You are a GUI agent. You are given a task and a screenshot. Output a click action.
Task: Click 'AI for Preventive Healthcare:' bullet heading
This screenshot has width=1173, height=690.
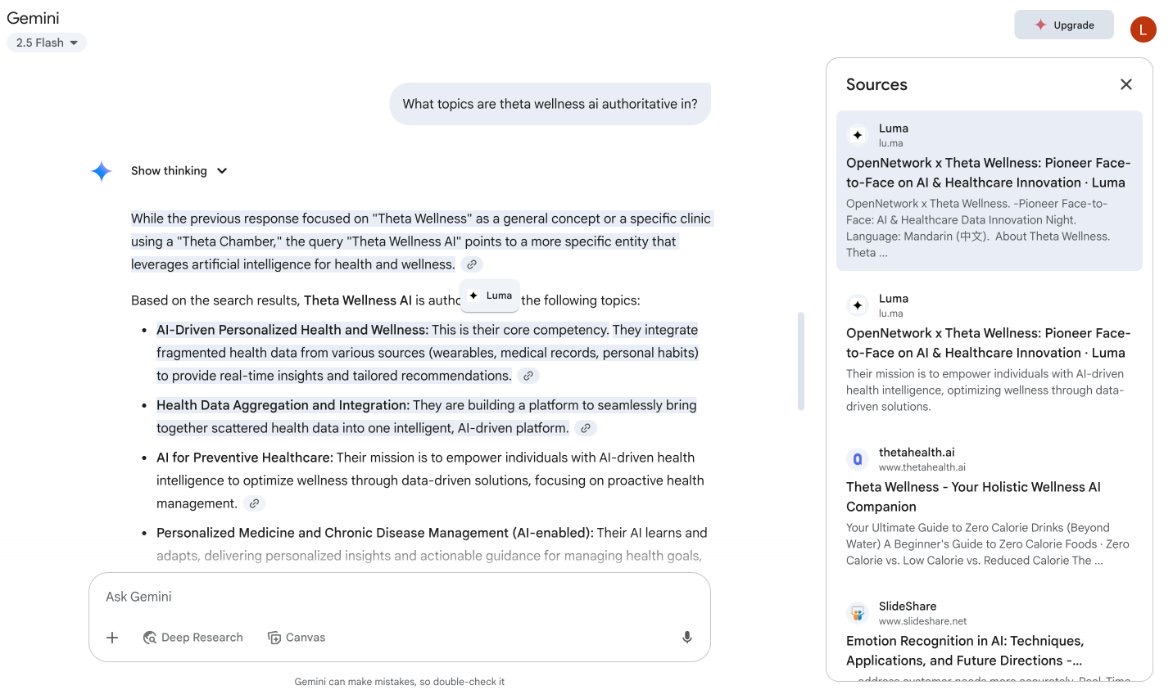[245, 458]
